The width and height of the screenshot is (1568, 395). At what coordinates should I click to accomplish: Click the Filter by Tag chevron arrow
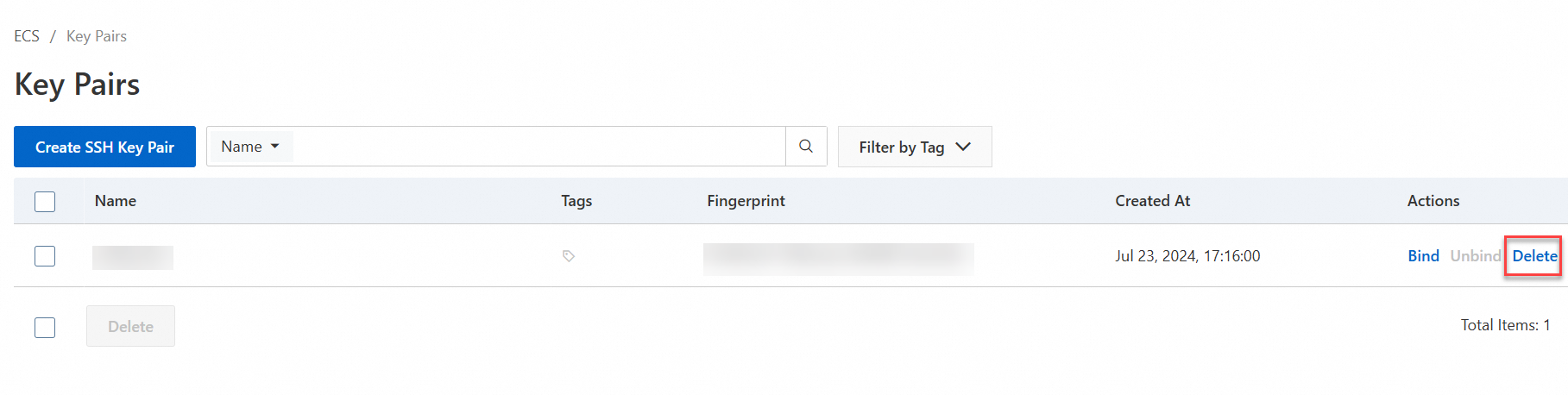pyautogui.click(x=963, y=147)
